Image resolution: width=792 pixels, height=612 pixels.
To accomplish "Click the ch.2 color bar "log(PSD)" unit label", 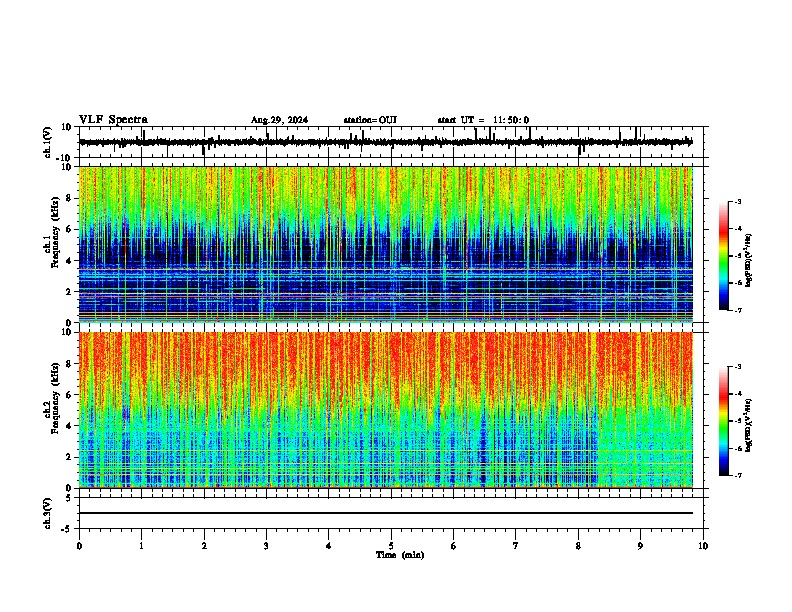I will tap(748, 426).
